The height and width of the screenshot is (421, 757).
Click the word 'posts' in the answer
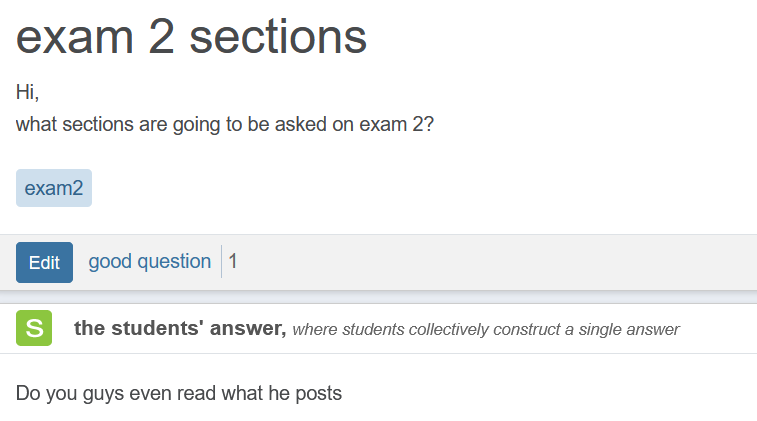[x=319, y=393]
